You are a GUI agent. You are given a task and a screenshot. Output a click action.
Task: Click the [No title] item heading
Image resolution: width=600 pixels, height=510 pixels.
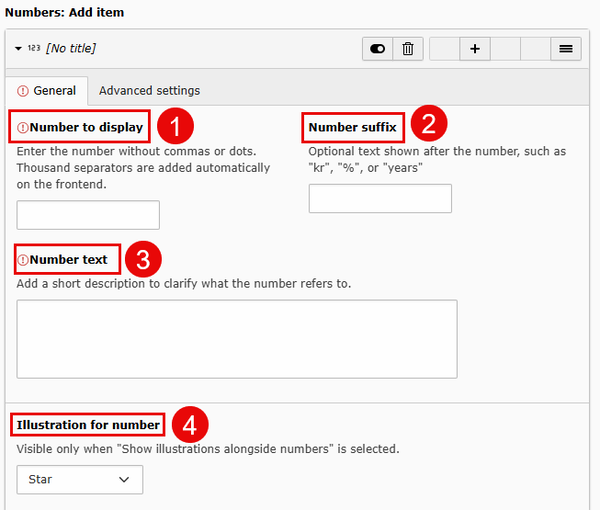coord(71,48)
